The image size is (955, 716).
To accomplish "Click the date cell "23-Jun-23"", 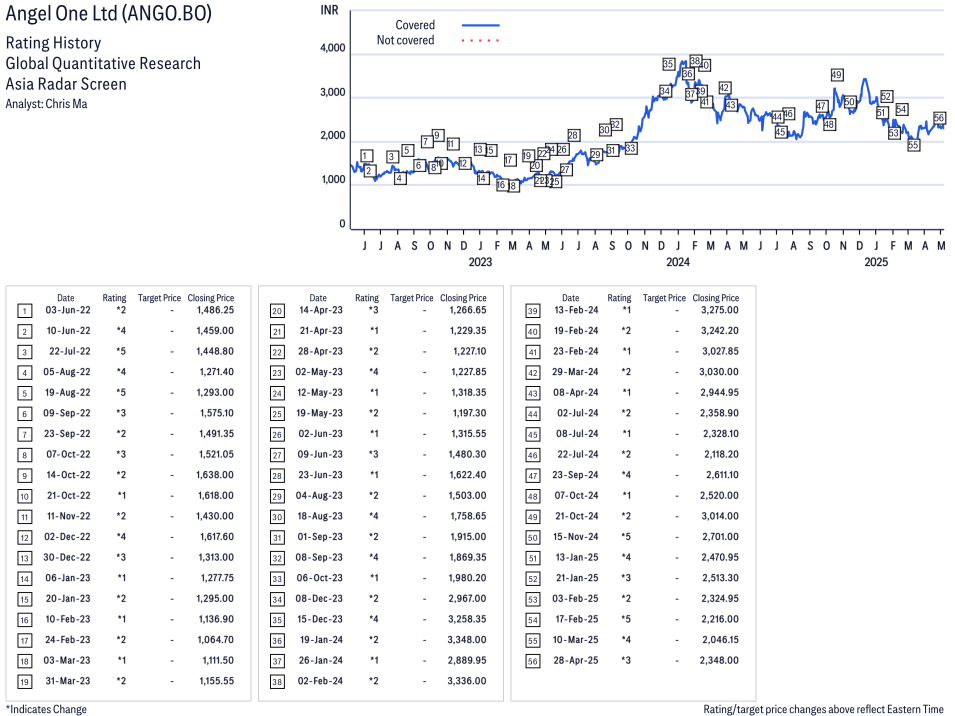I will click(320, 475).
